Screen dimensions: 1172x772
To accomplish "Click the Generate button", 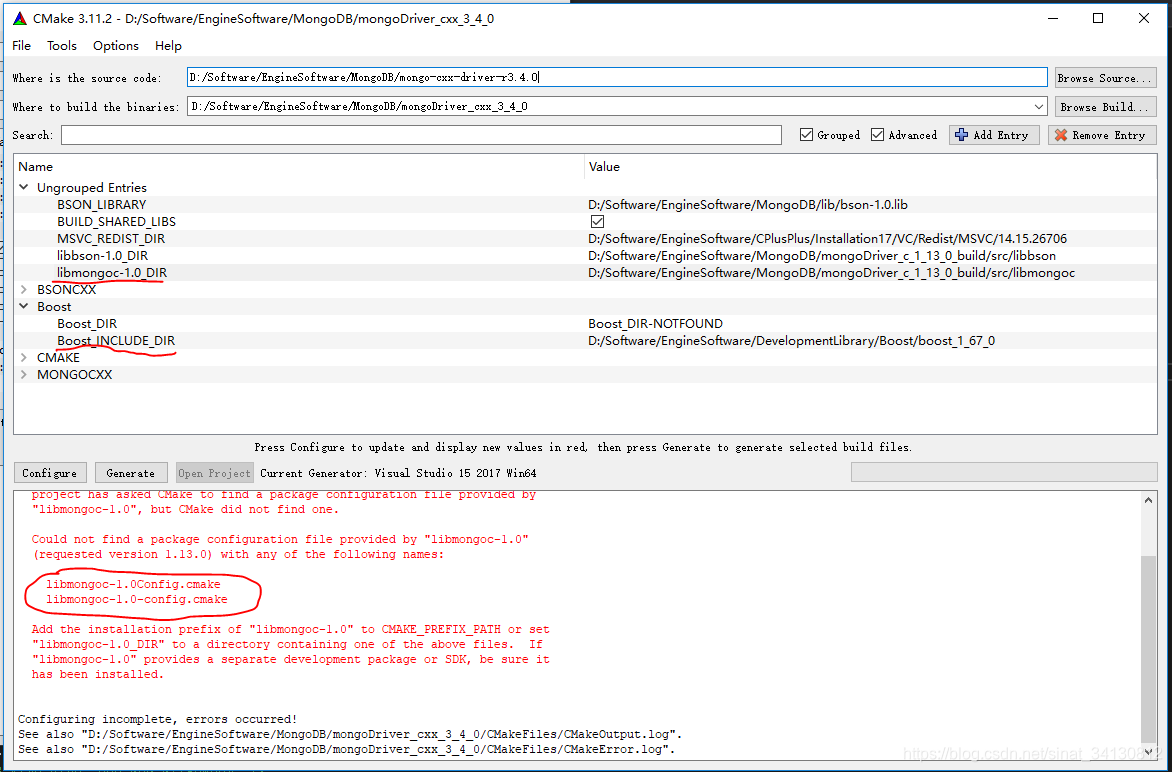I will click(x=131, y=473).
